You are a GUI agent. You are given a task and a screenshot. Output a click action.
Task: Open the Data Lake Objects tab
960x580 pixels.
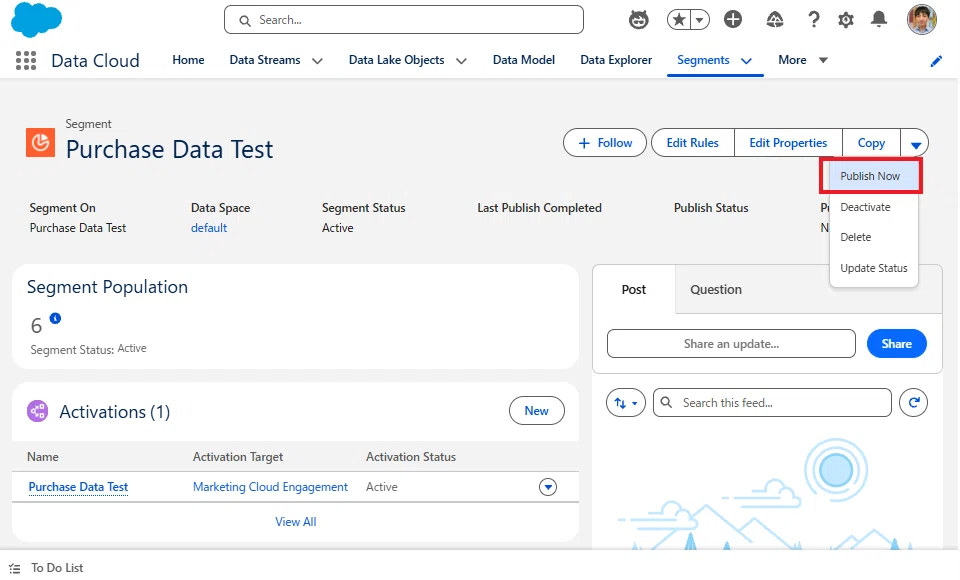click(396, 60)
